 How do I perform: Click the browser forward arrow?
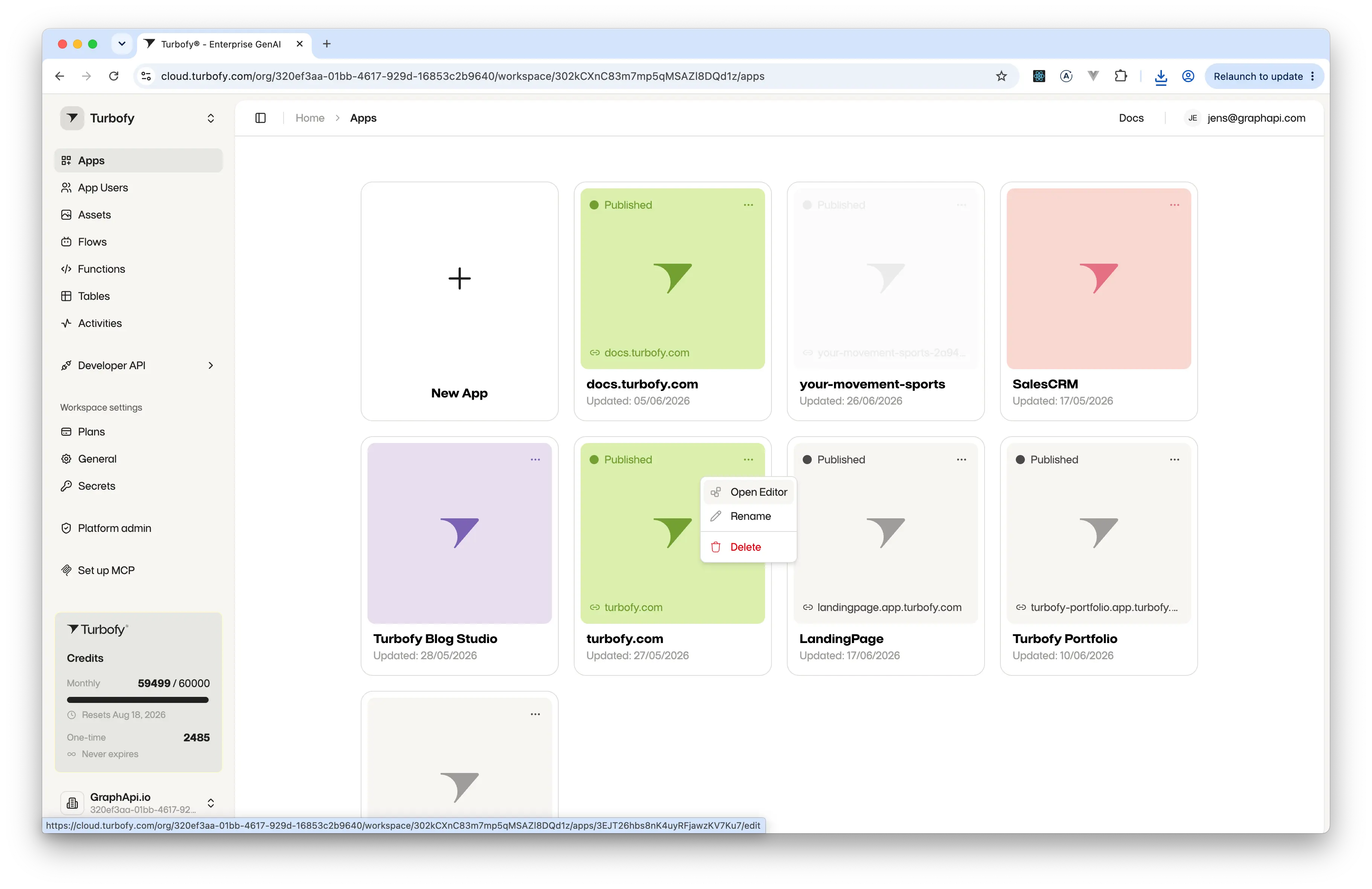[x=87, y=76]
